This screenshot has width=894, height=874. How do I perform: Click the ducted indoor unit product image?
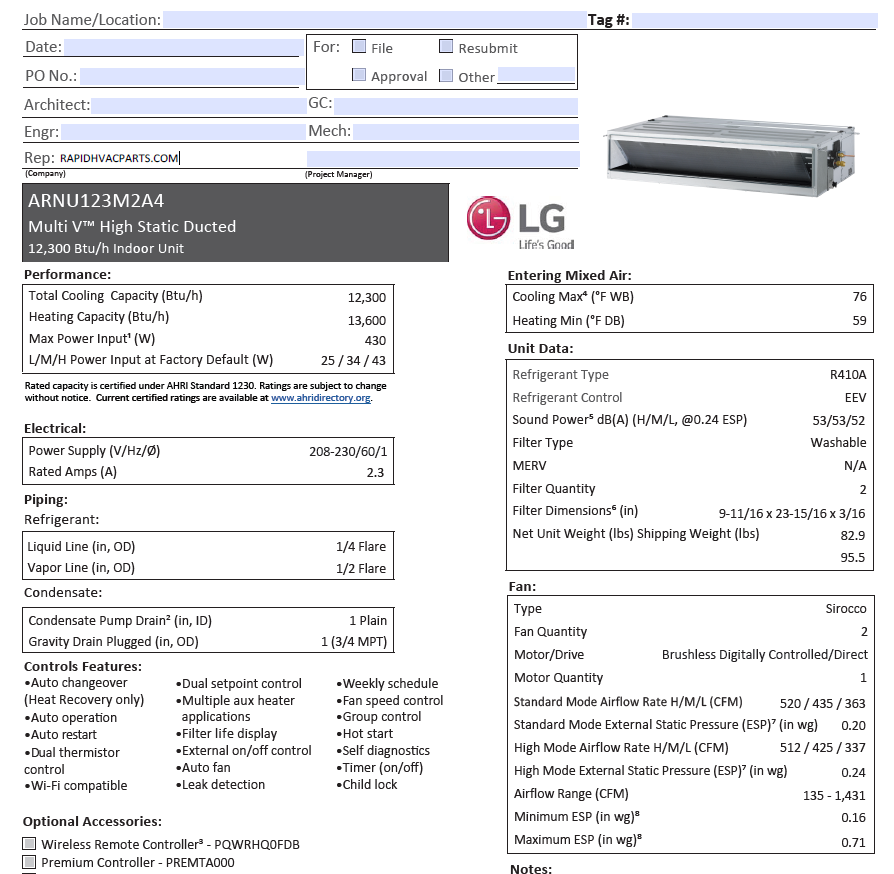tap(731, 155)
